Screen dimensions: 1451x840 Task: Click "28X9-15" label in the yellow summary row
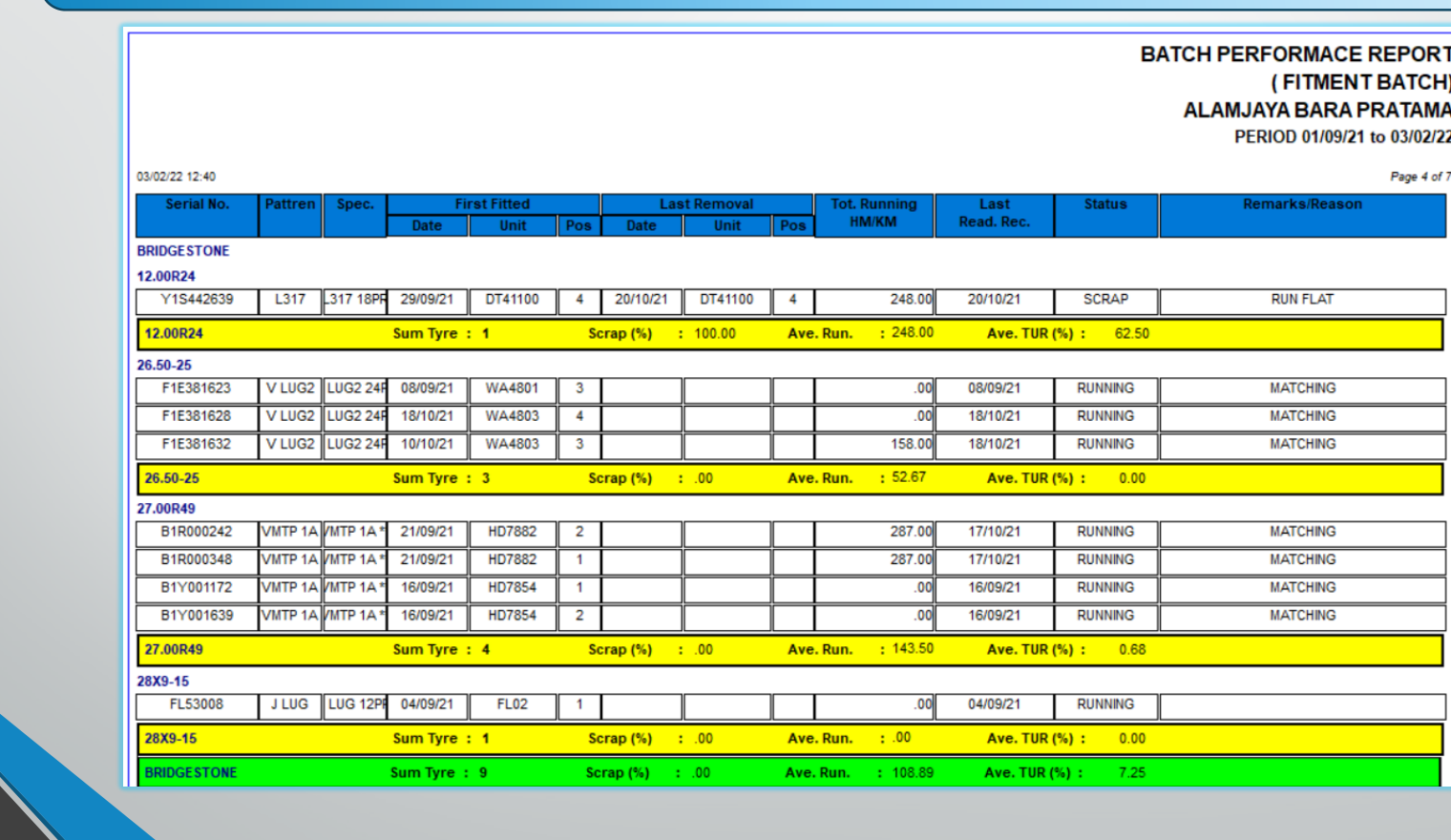click(x=171, y=739)
